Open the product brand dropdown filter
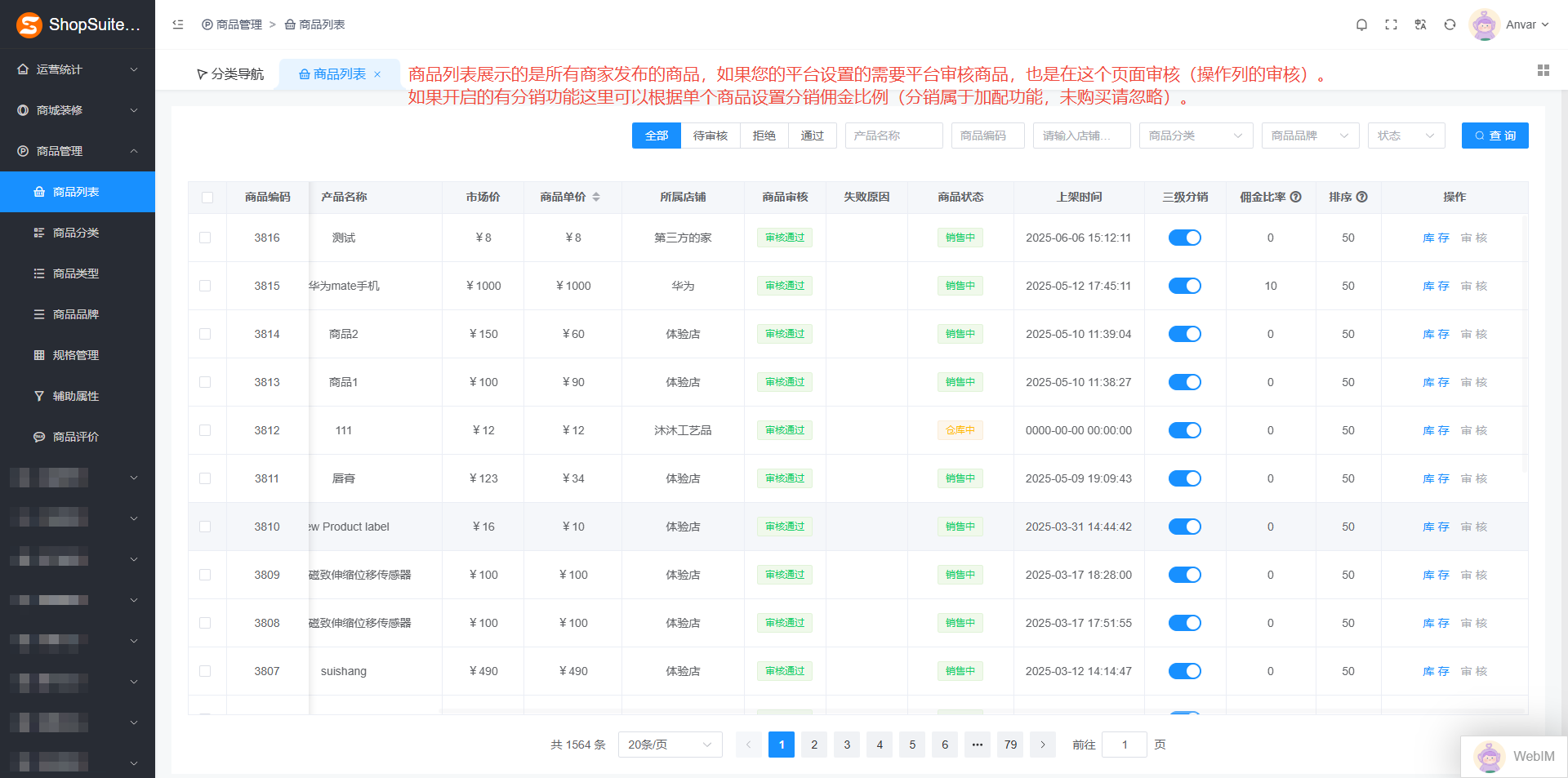This screenshot has height=778, width=1568. point(1310,136)
